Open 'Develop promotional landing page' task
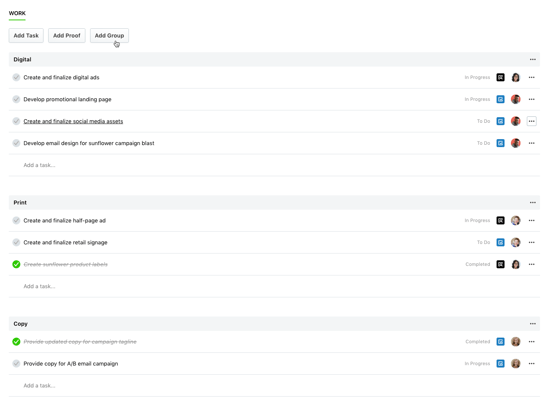The width and height of the screenshot is (550, 405). point(67,99)
